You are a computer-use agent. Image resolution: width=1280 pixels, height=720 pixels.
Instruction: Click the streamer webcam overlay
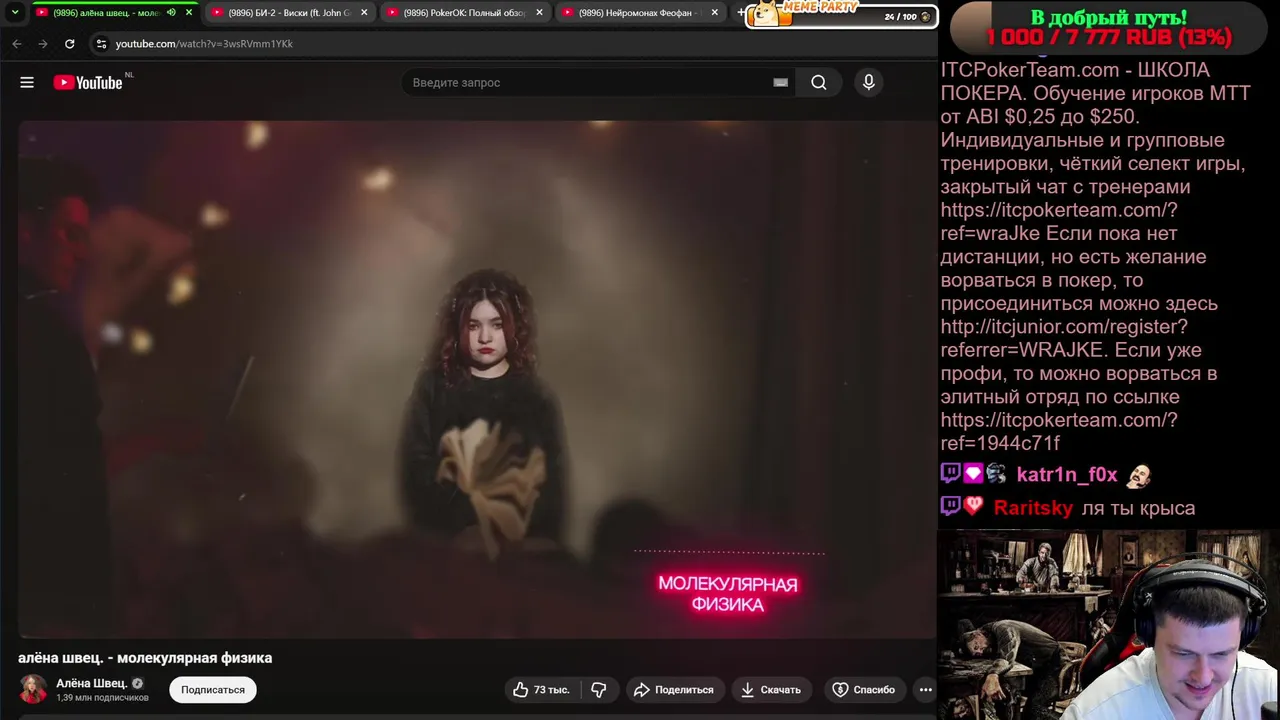(1108, 625)
